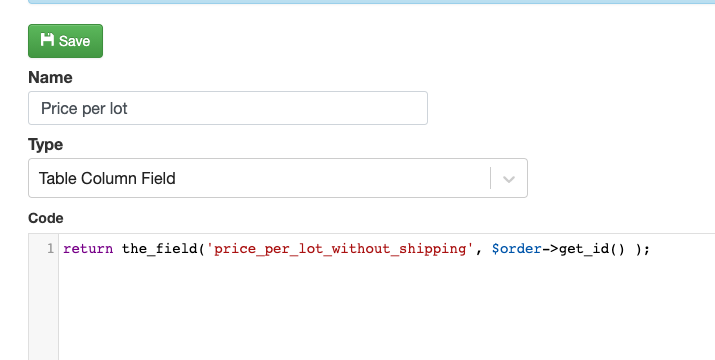The height and width of the screenshot is (360, 715).
Task: Expand Type options using the chevron arrow
Action: point(509,179)
